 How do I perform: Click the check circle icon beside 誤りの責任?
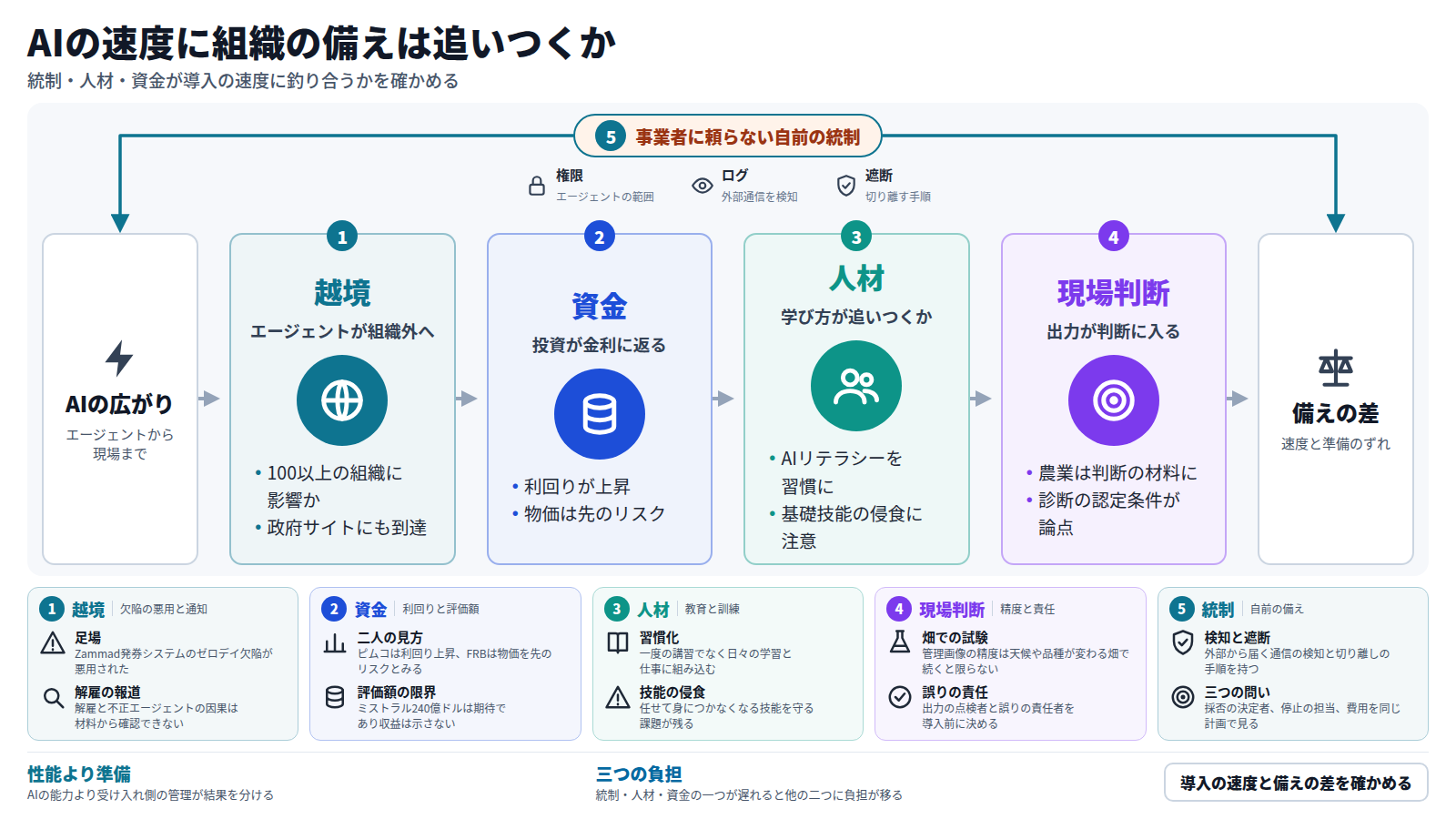pyautogui.click(x=900, y=697)
